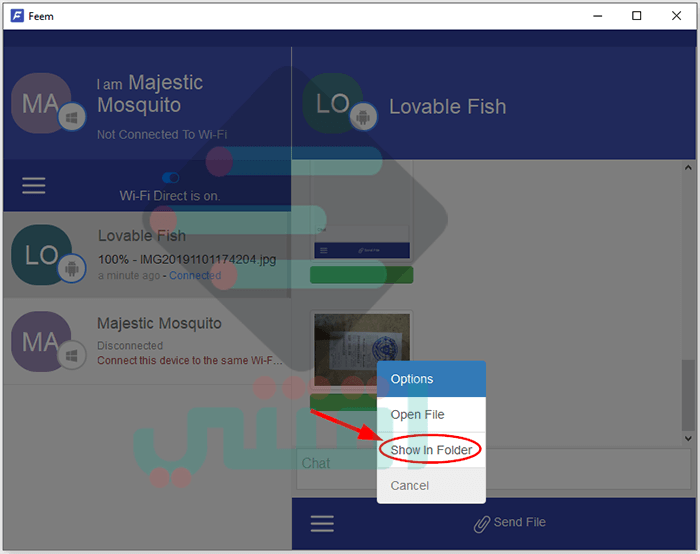The width and height of the screenshot is (700, 554).
Task: Select the Majestic Mosquito device name in list
Action: [x=159, y=323]
